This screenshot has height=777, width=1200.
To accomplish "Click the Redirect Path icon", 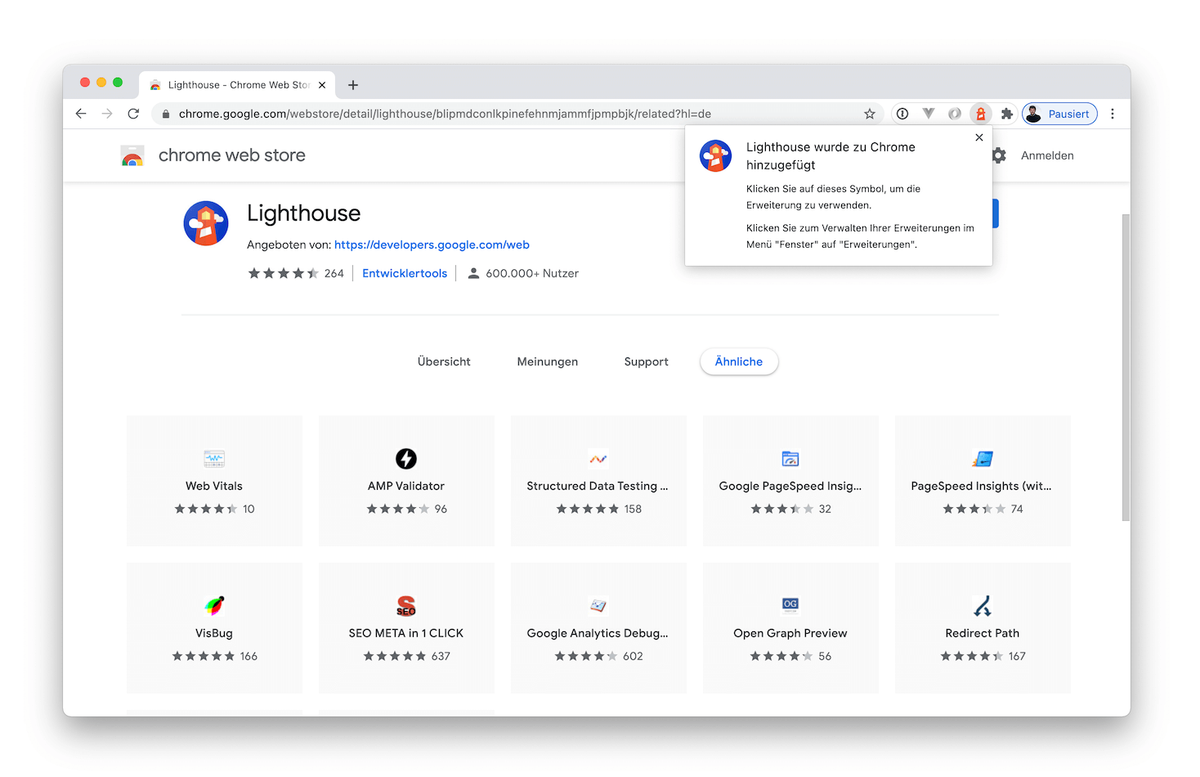I will (x=982, y=606).
